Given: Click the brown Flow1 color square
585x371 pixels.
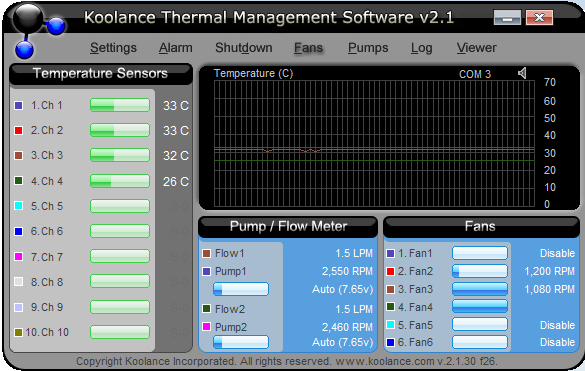Looking at the screenshot, I should (x=206, y=253).
